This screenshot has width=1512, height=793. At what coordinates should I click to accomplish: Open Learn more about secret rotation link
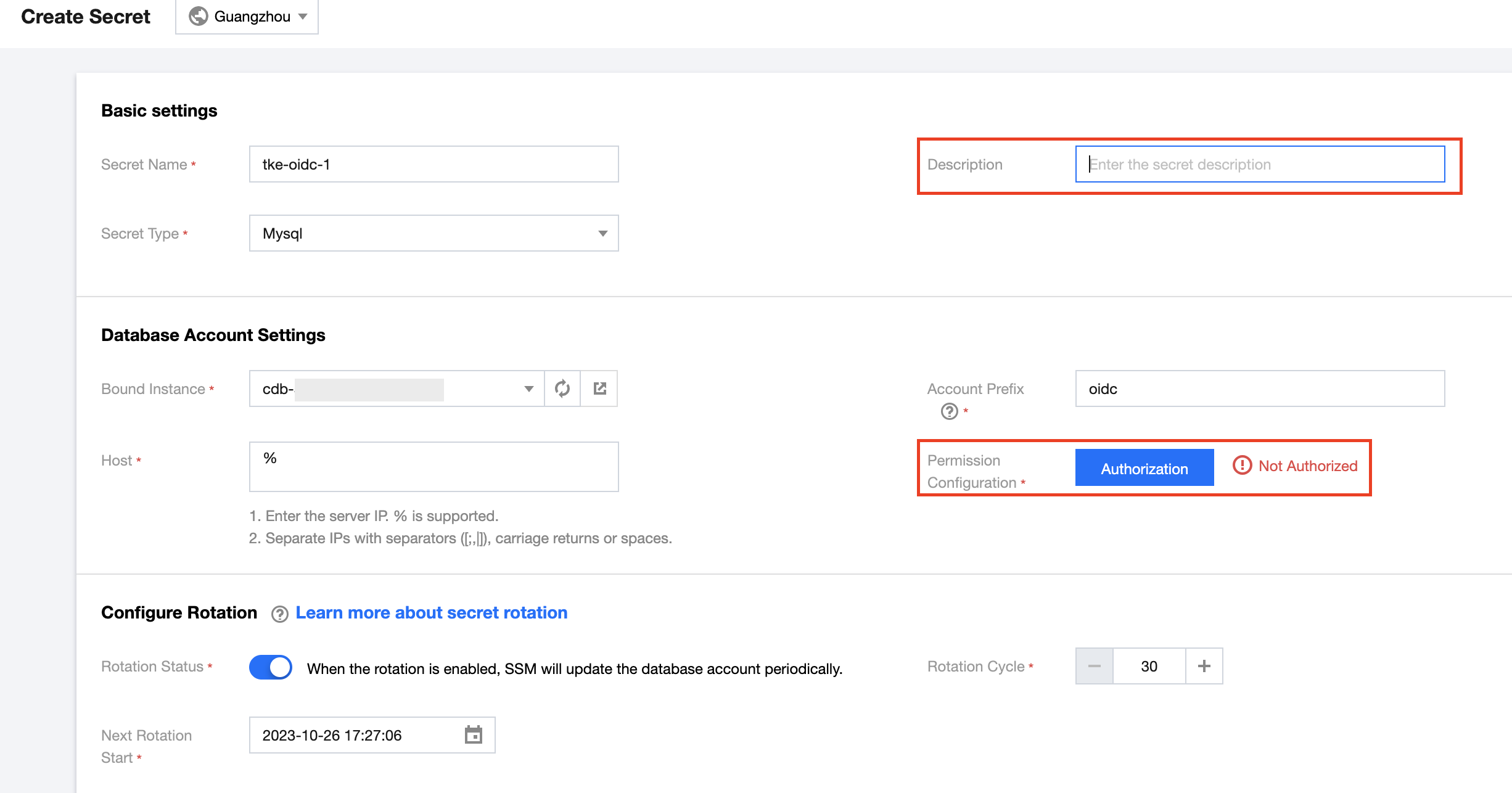pos(431,613)
